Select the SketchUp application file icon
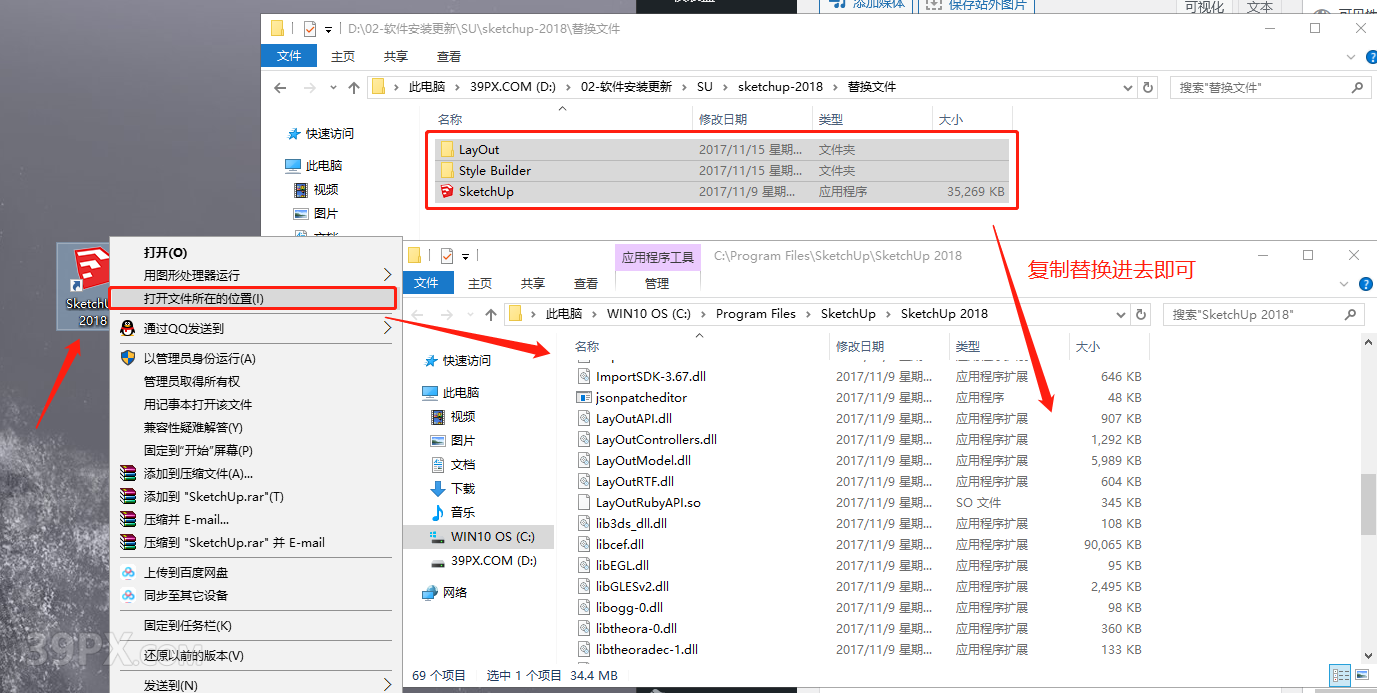The width and height of the screenshot is (1377, 693). [447, 192]
